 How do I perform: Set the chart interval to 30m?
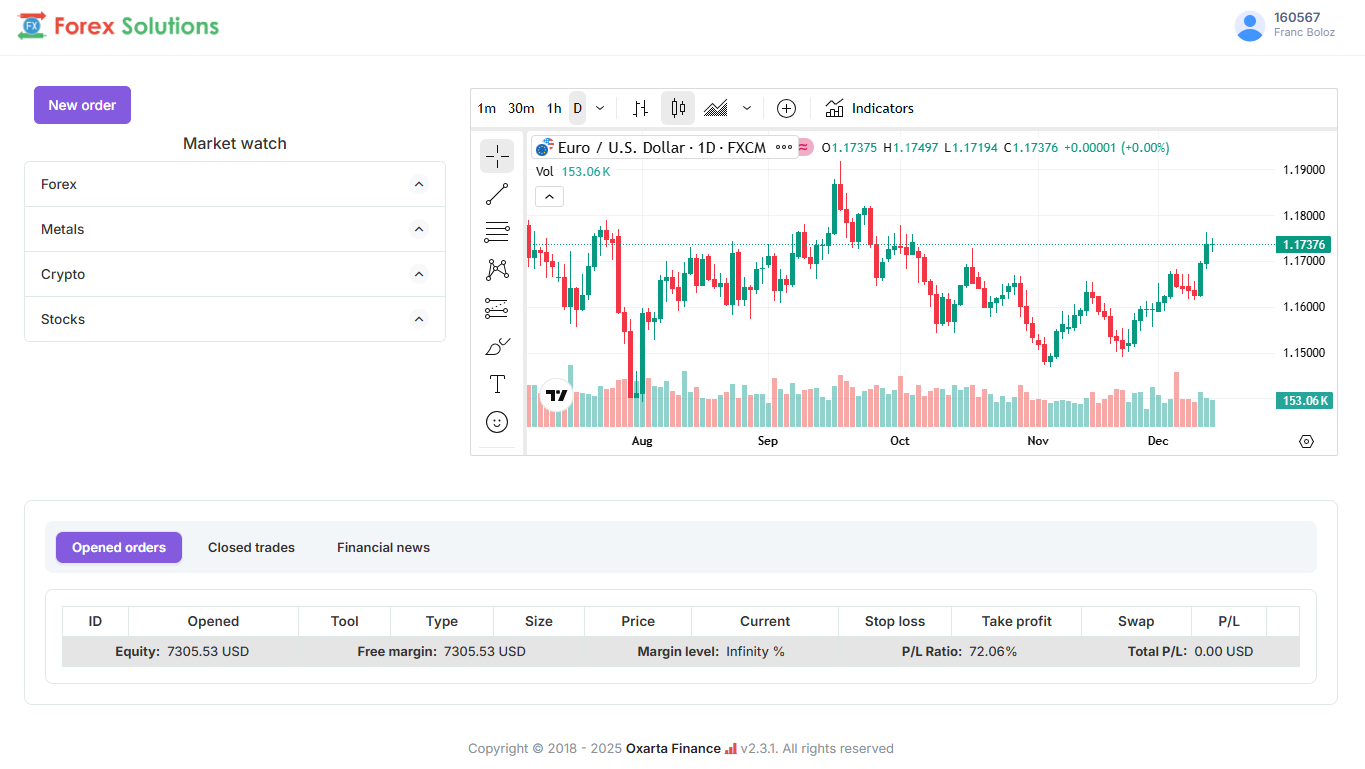tap(521, 108)
